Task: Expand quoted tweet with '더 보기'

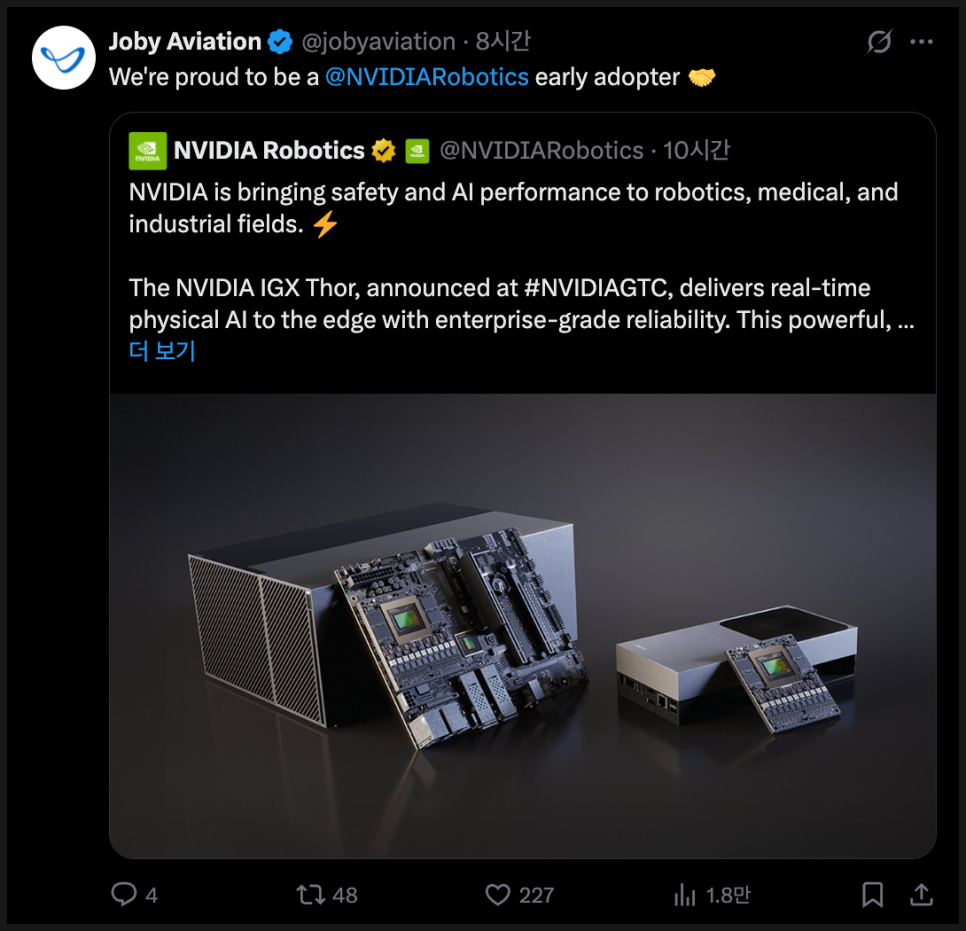Action: pos(162,351)
